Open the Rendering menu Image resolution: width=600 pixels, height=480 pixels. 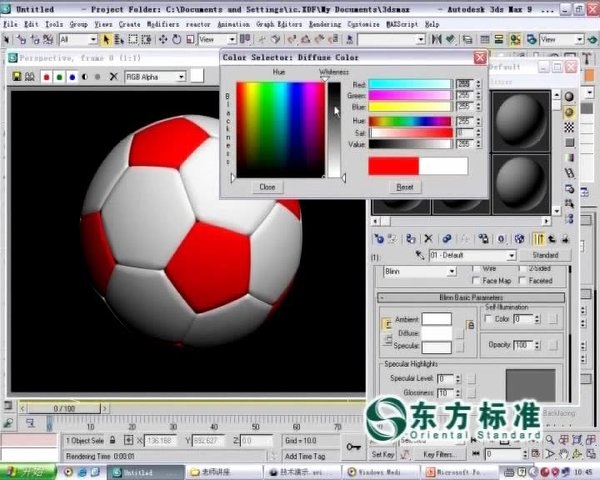(x=323, y=23)
